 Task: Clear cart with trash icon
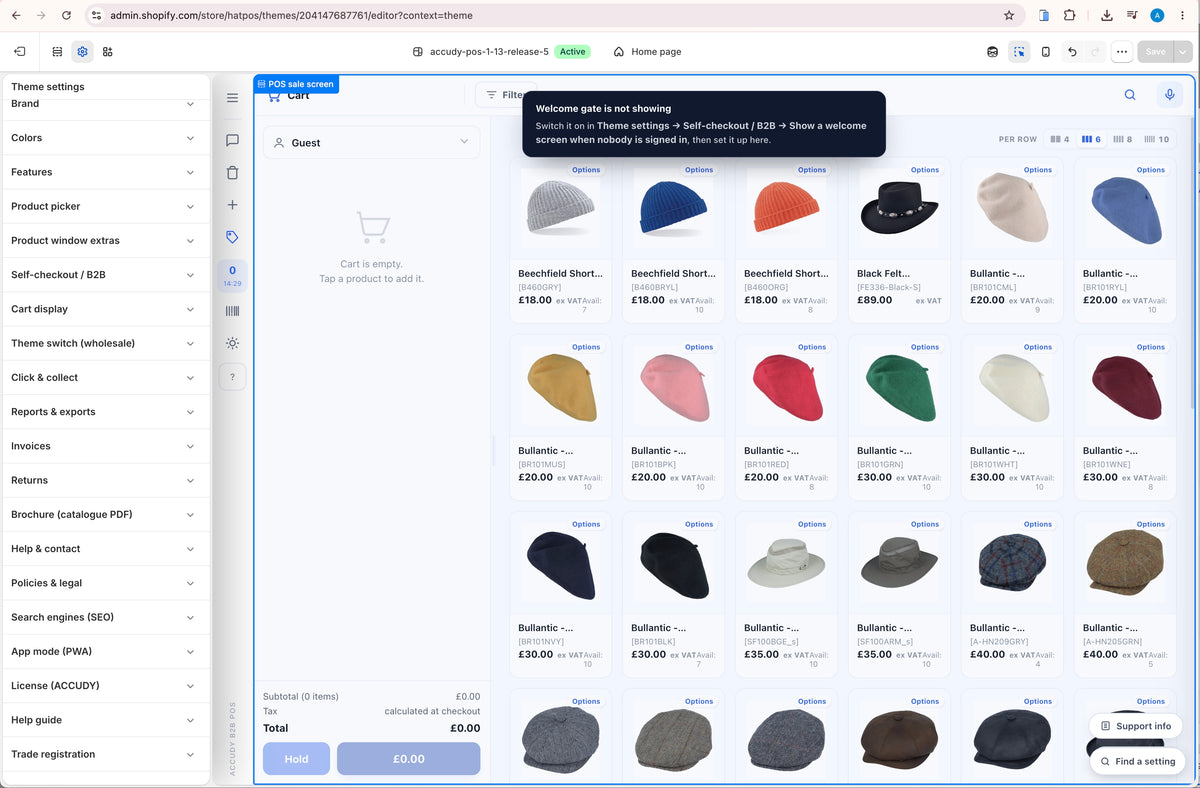[232, 173]
